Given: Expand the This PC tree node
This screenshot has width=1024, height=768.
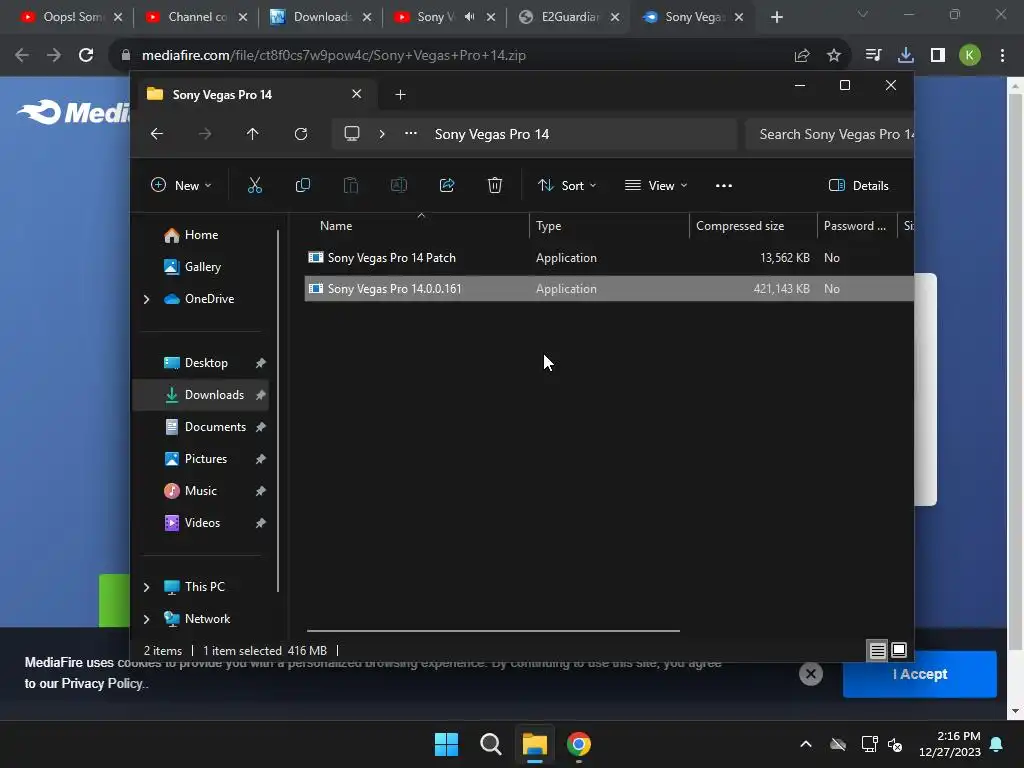Looking at the screenshot, I should 146,587.
